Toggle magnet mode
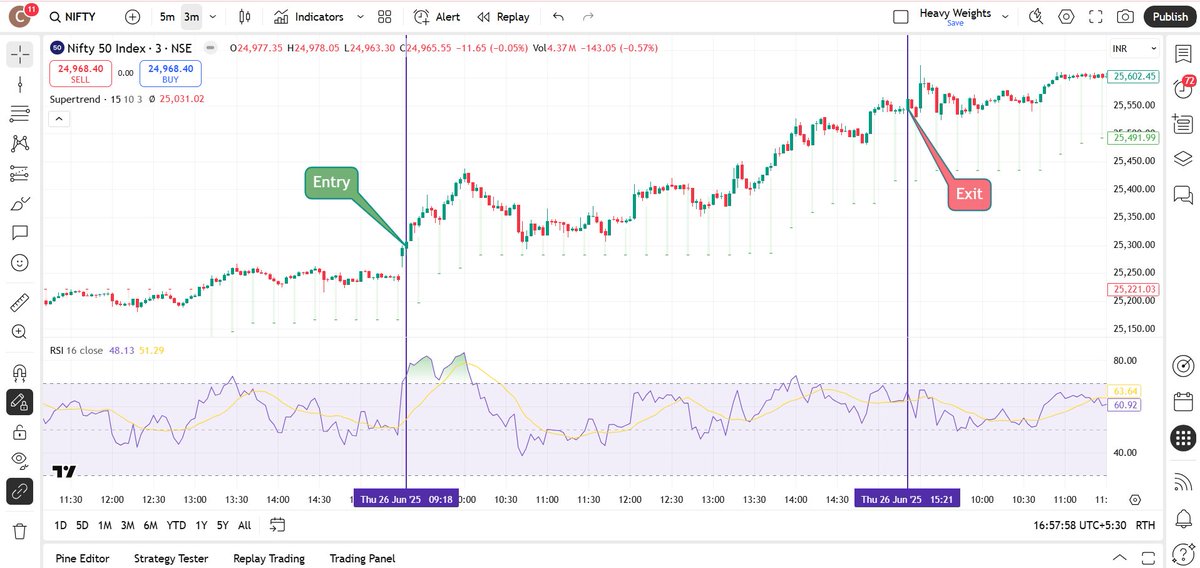The width and height of the screenshot is (1200, 568). pyautogui.click(x=20, y=372)
